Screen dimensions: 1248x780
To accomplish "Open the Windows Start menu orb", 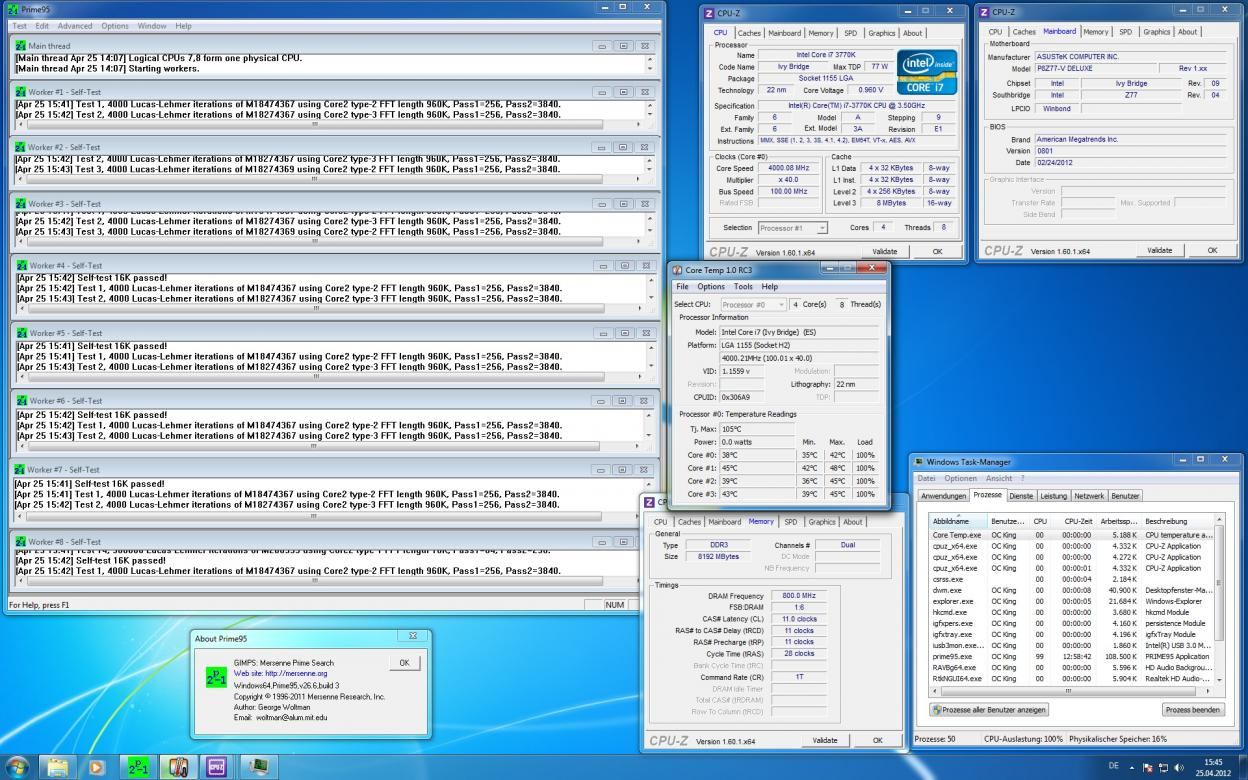I will click(x=19, y=766).
